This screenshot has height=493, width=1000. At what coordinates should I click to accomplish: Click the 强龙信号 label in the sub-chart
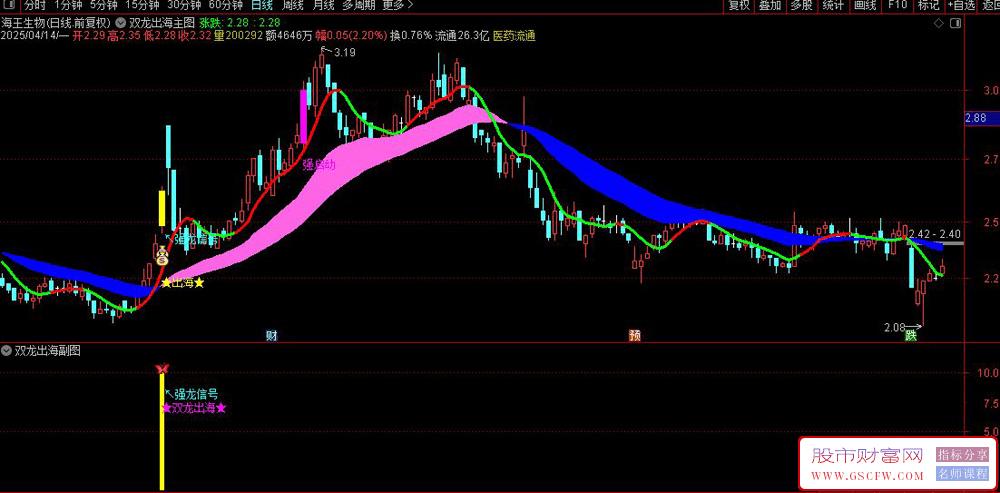coord(196,395)
